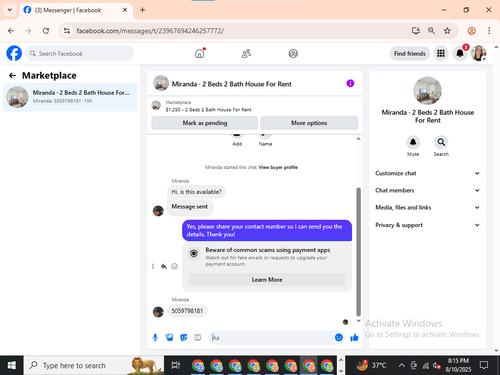Click Windows taskbar search box
The height and width of the screenshot is (375, 500).
coord(94,366)
